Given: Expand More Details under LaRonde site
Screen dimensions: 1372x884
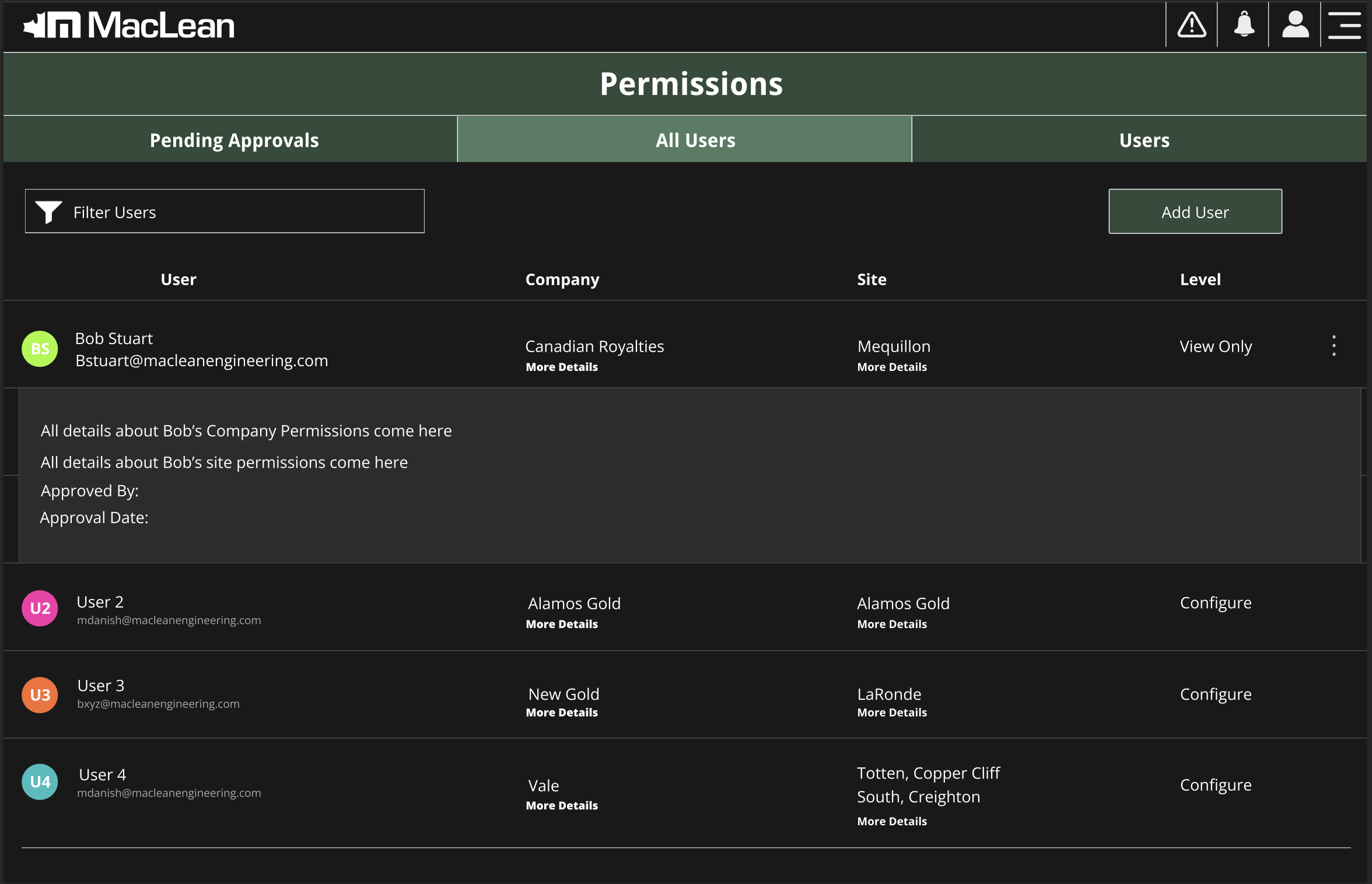Looking at the screenshot, I should [892, 713].
